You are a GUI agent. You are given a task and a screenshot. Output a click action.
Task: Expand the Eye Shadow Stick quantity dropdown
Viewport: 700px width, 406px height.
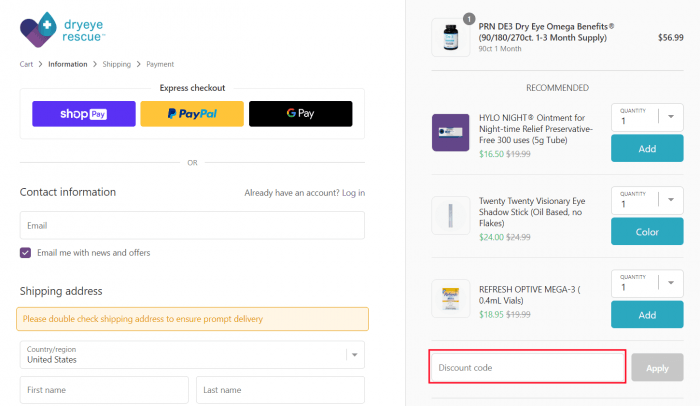pos(647,200)
